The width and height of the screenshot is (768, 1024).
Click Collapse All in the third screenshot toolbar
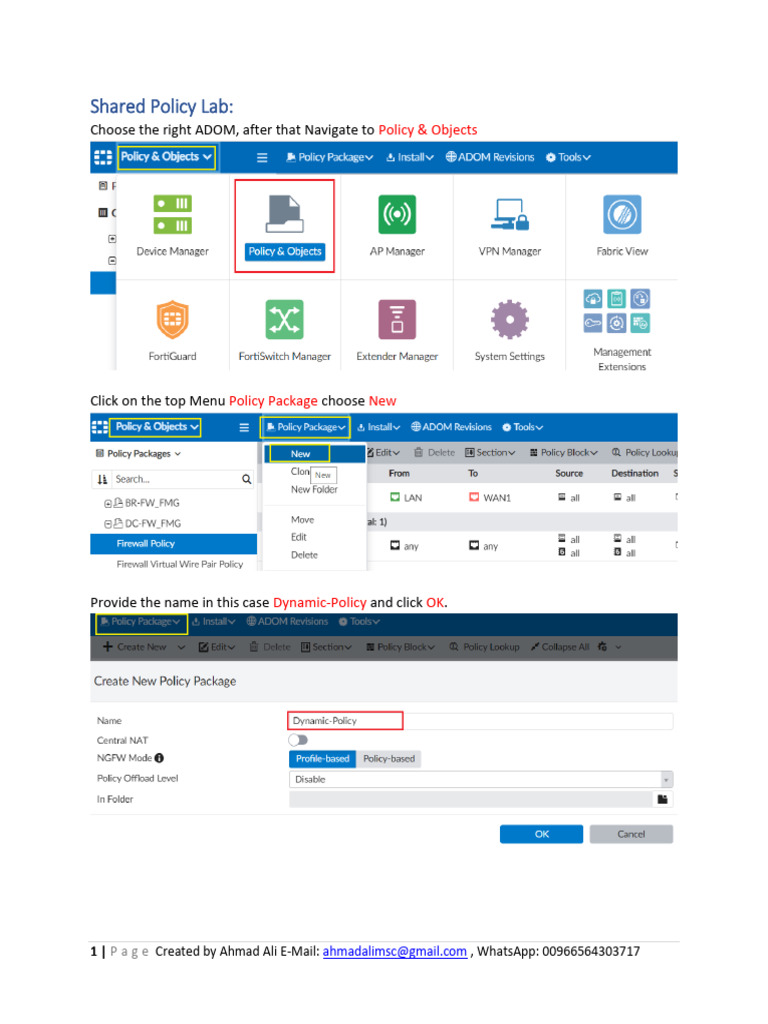pyautogui.click(x=560, y=647)
